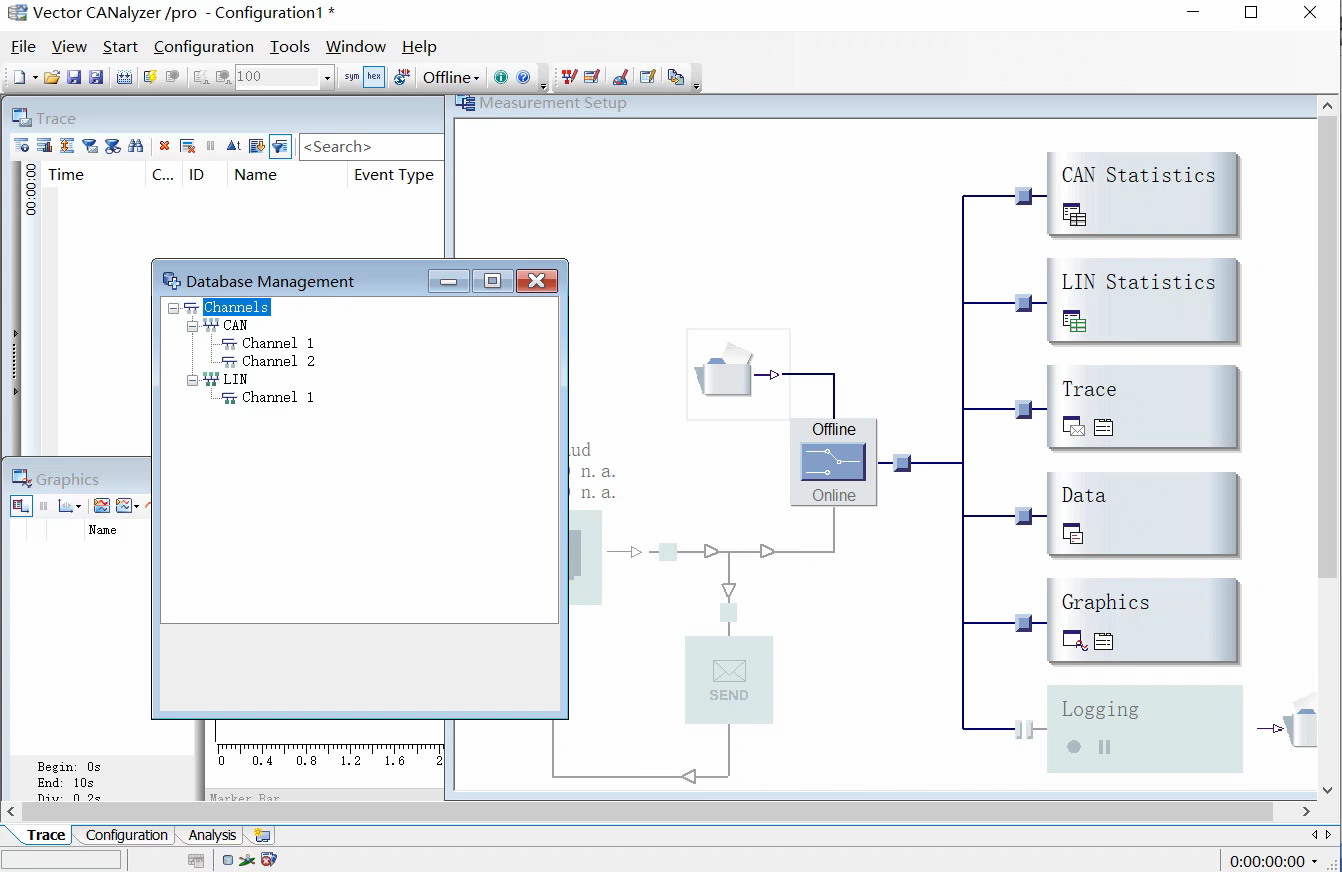
Task: Open the Window menu
Action: (356, 46)
